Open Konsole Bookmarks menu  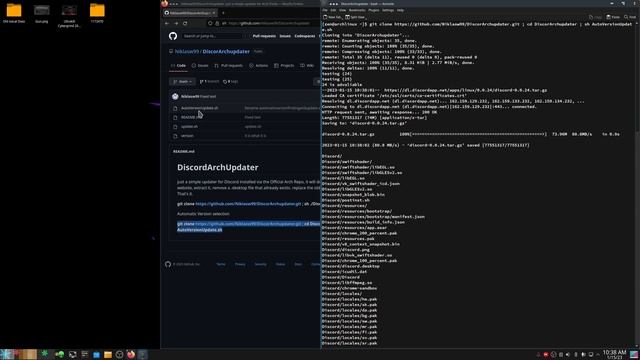[x=357, y=10]
